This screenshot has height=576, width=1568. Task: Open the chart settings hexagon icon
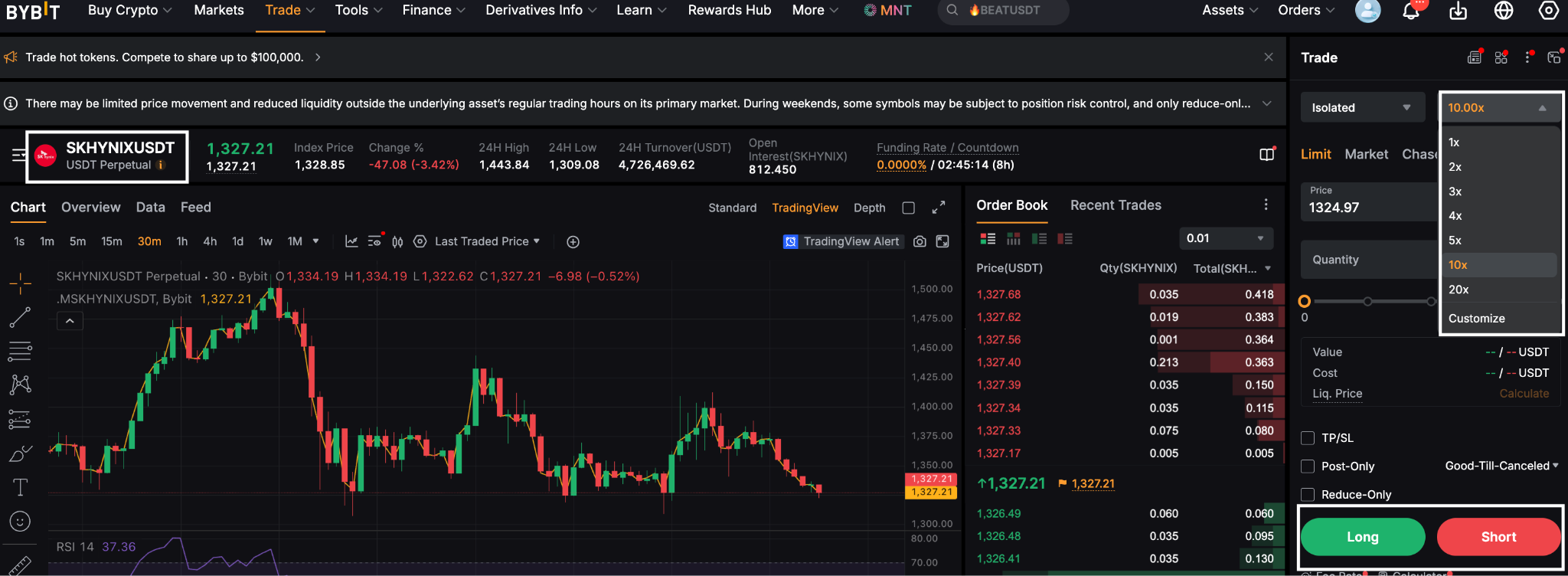pos(420,242)
